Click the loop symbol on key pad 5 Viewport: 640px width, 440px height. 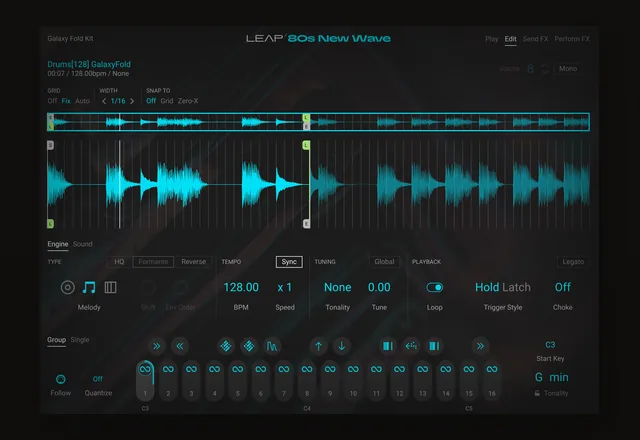point(238,369)
